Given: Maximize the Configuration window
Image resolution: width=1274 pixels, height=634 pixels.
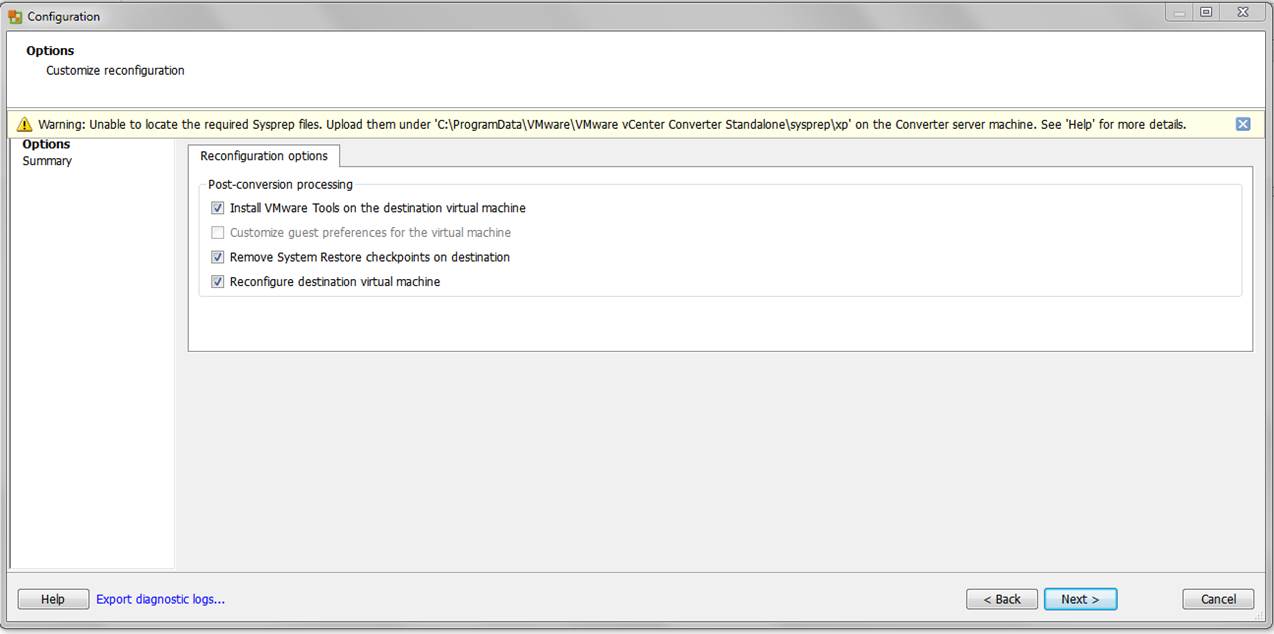Looking at the screenshot, I should click(x=1206, y=12).
